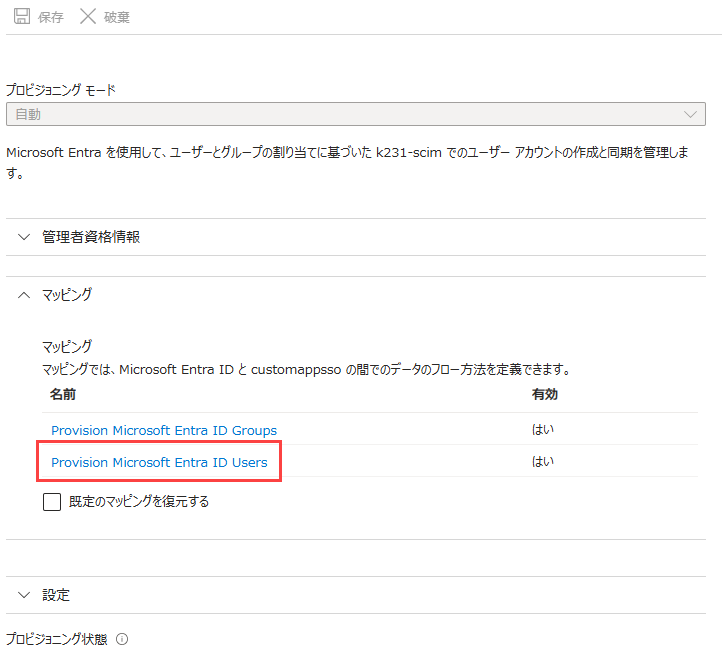The height and width of the screenshot is (648, 722).
Task: Click the description mentioning k231-scim
Action: (348, 162)
